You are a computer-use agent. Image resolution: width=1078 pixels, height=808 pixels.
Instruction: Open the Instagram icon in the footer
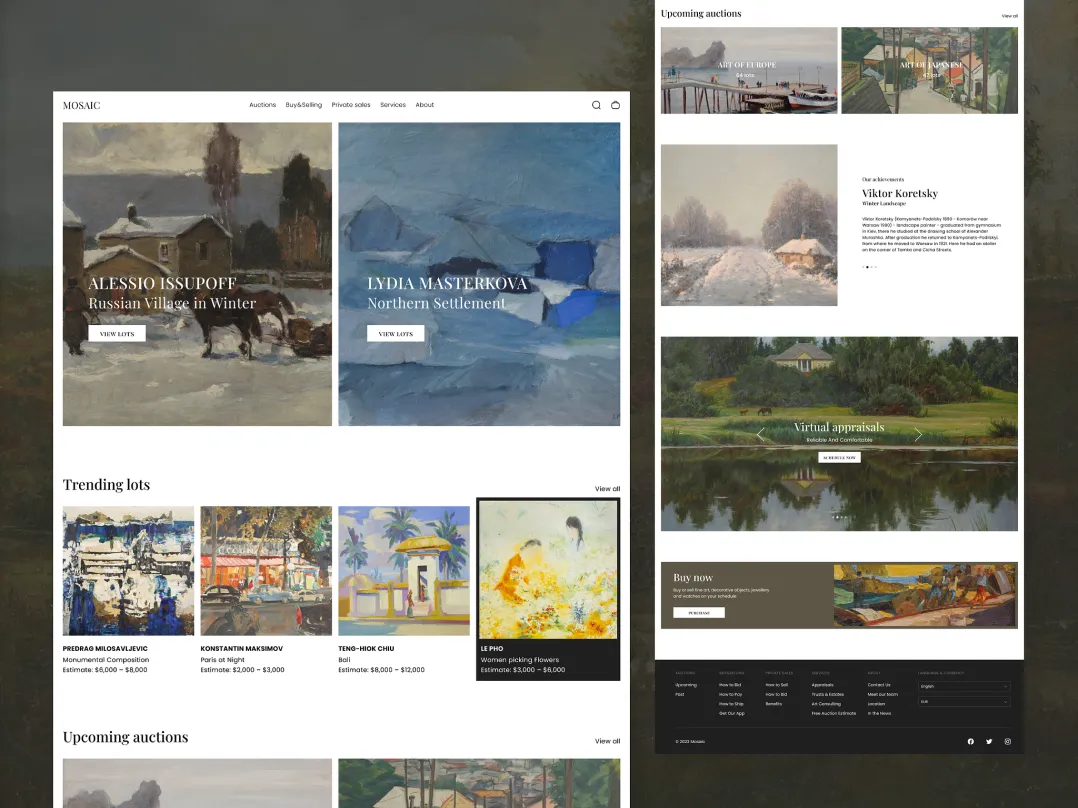click(1008, 741)
